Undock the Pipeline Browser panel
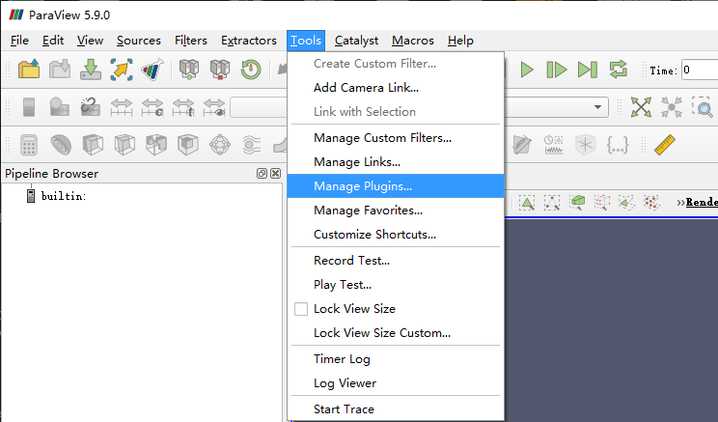 [262, 173]
